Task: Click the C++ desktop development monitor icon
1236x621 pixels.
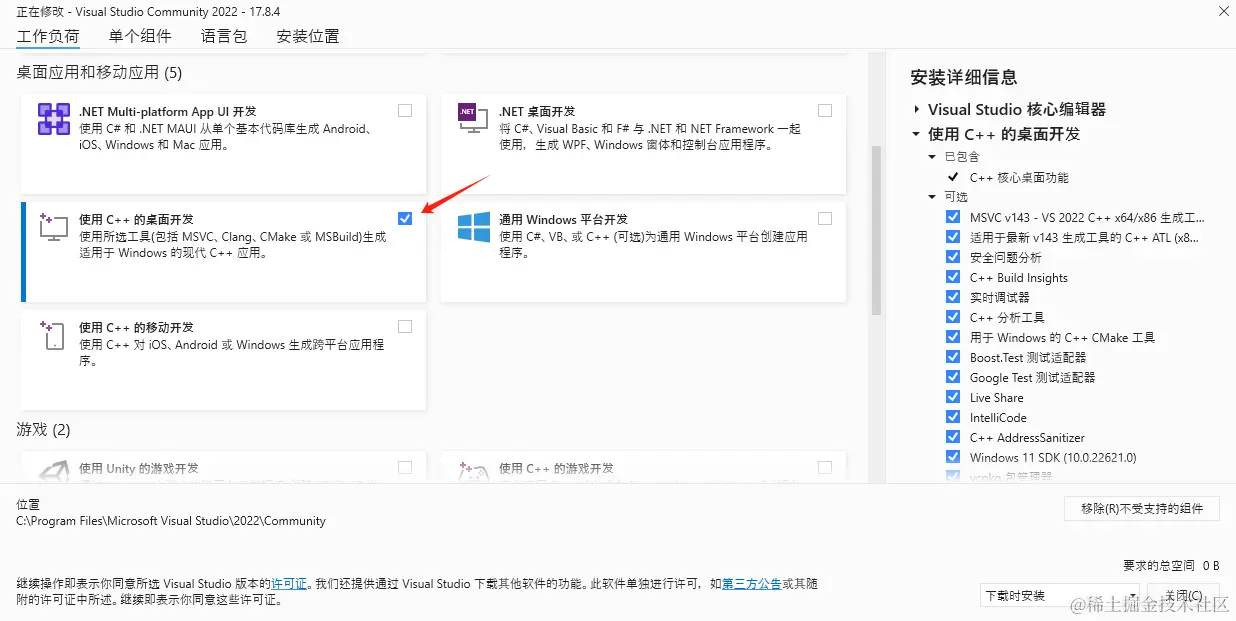Action: [x=53, y=226]
